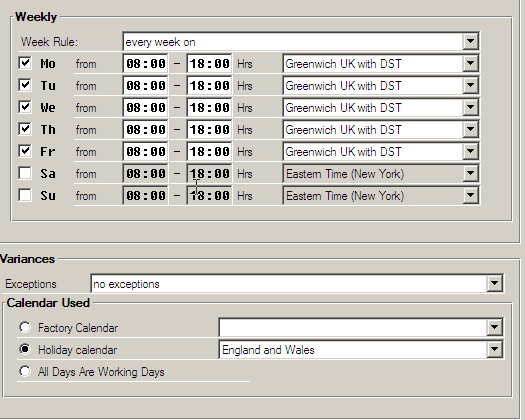Enable the Saturday (Sa) checkbox
525x420 pixels.
click(25, 173)
